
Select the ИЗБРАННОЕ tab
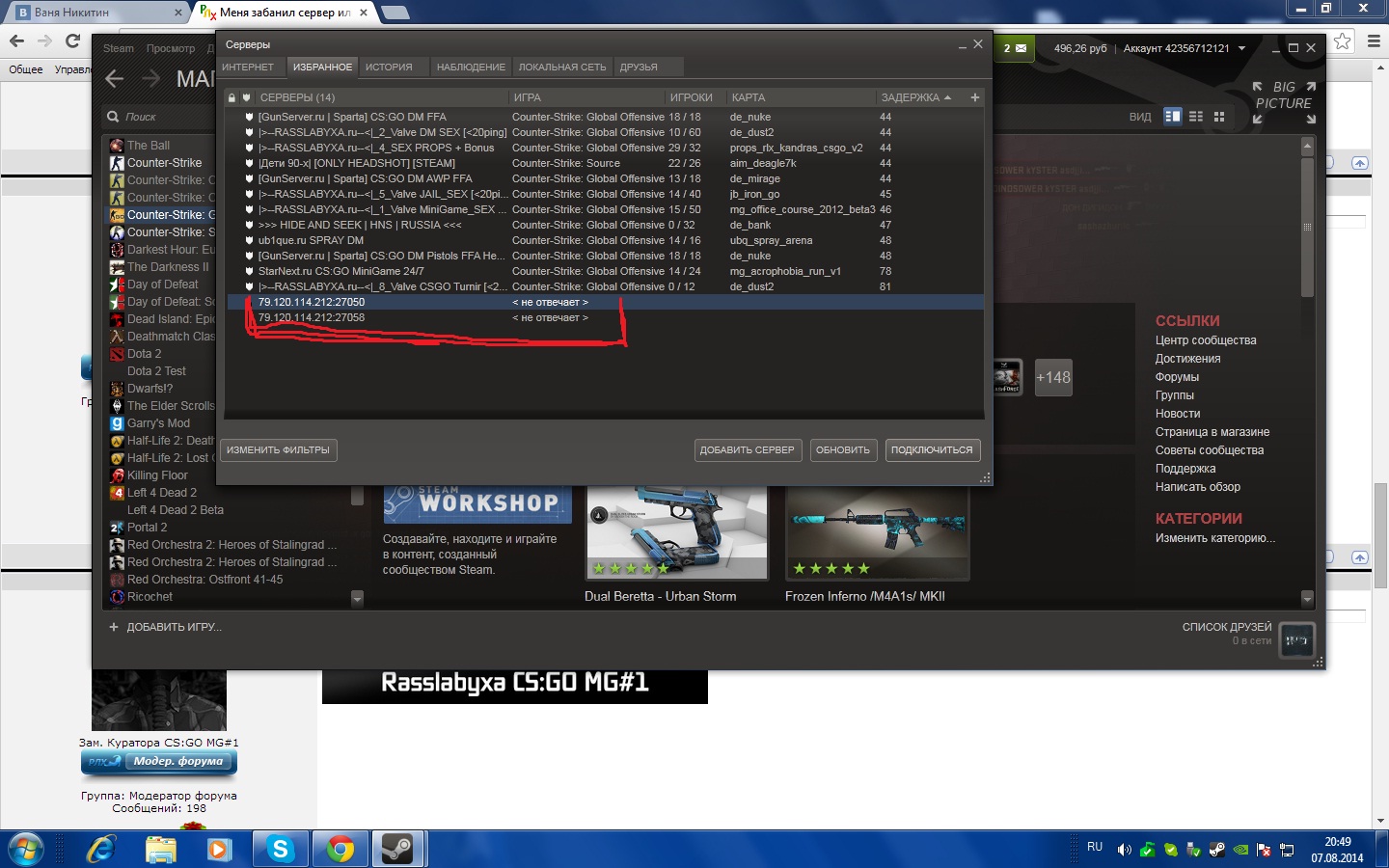click(322, 68)
